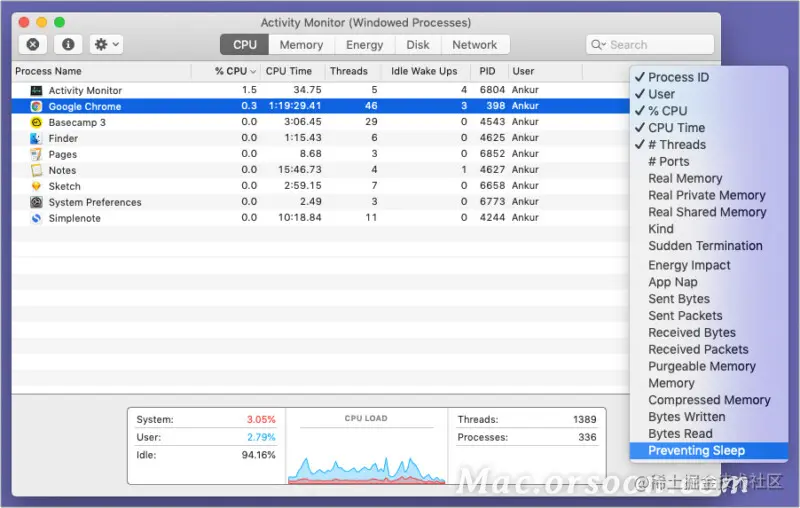The width and height of the screenshot is (800, 508).
Task: Switch to the Memory tab
Action: pos(301,45)
